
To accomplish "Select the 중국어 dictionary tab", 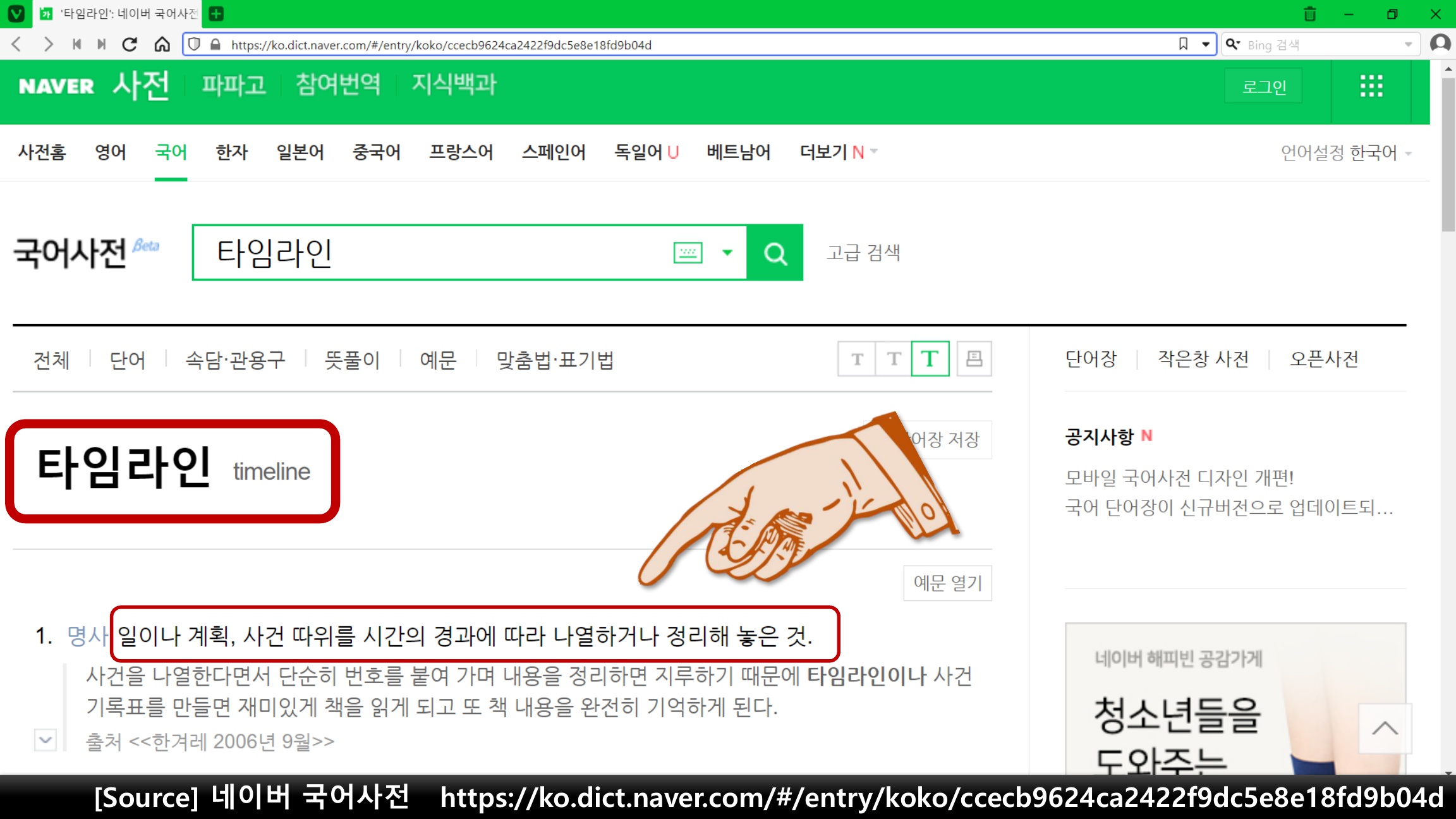I will [377, 152].
